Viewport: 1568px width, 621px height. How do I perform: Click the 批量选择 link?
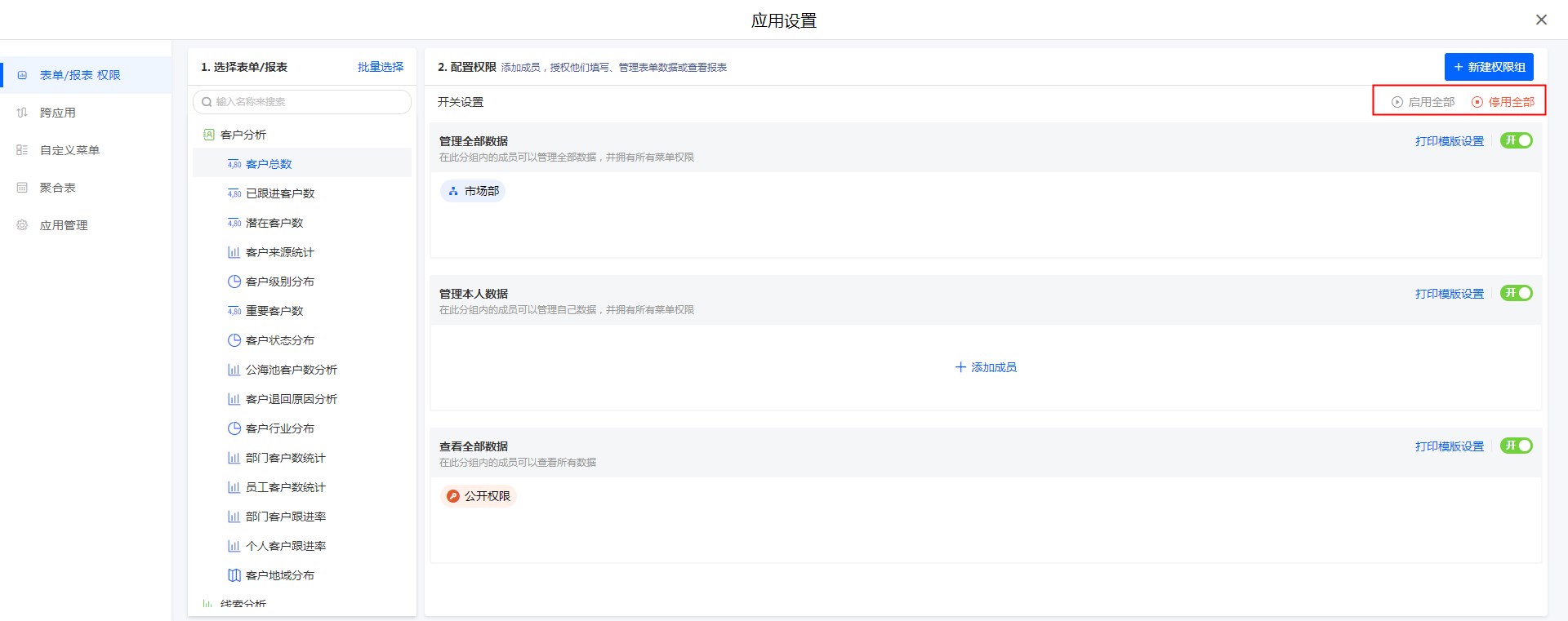[380, 67]
